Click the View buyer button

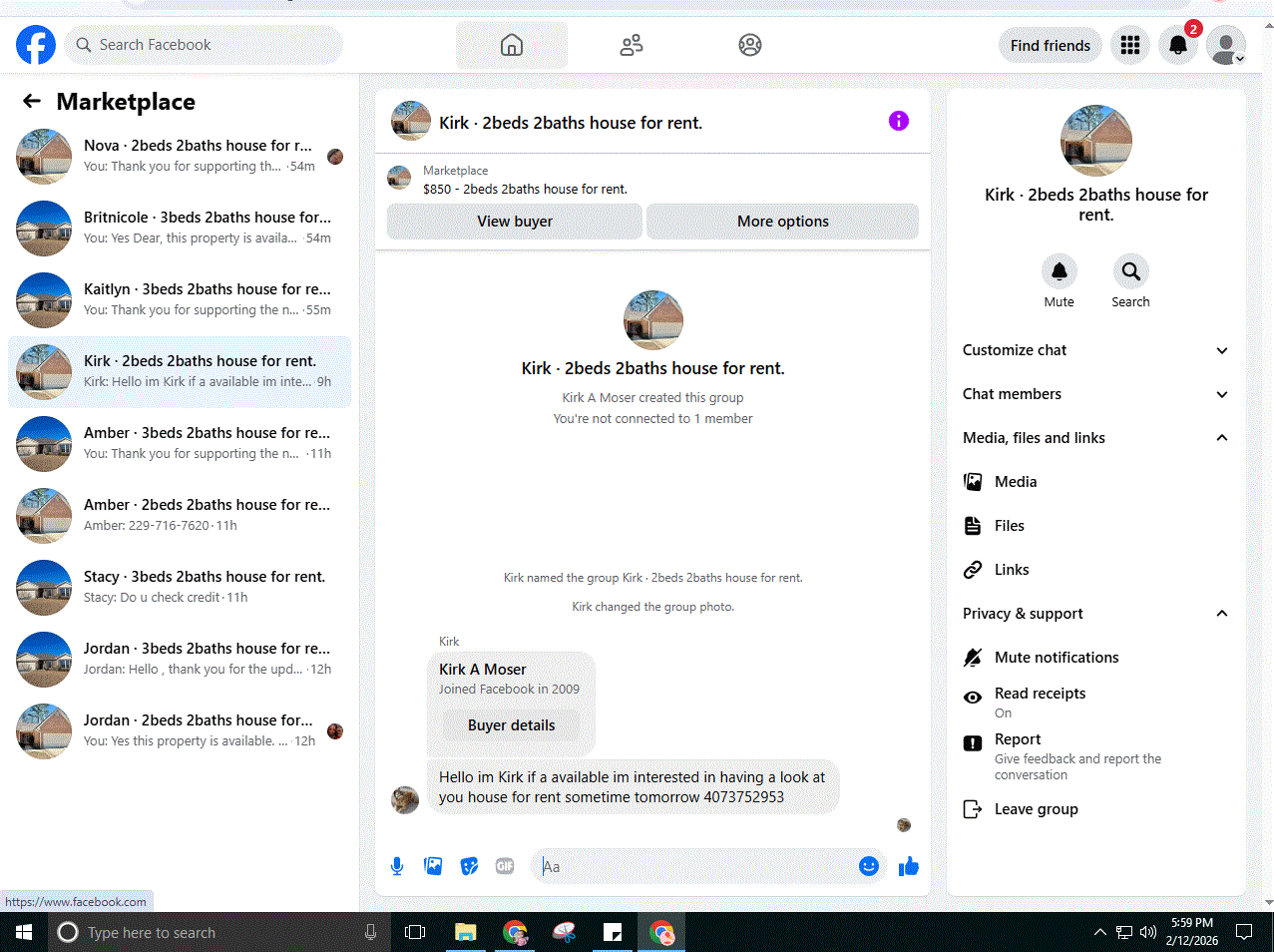tap(515, 222)
